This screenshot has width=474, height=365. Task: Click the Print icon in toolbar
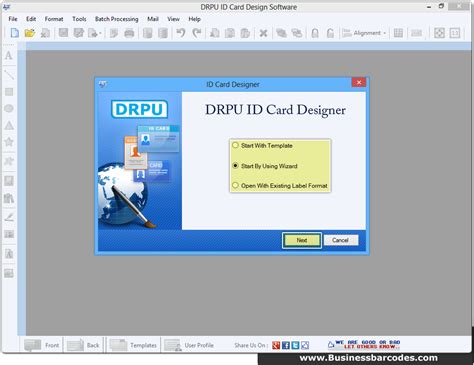point(129,33)
